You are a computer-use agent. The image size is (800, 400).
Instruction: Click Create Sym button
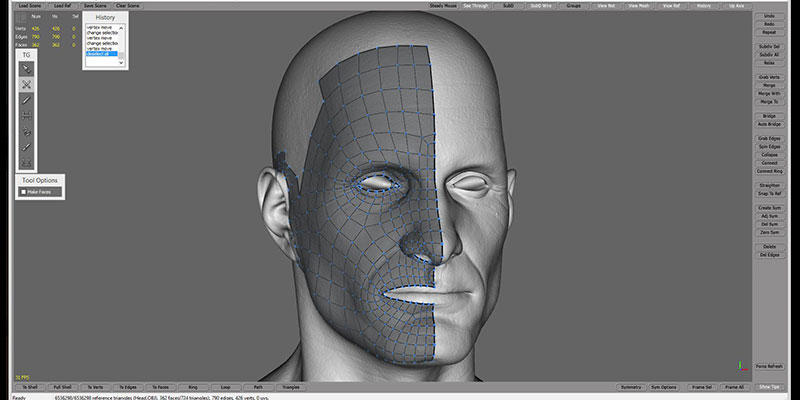(769, 208)
